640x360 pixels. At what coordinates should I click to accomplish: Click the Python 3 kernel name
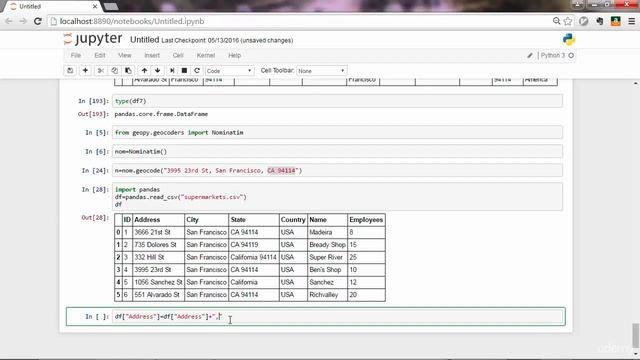click(x=553, y=56)
